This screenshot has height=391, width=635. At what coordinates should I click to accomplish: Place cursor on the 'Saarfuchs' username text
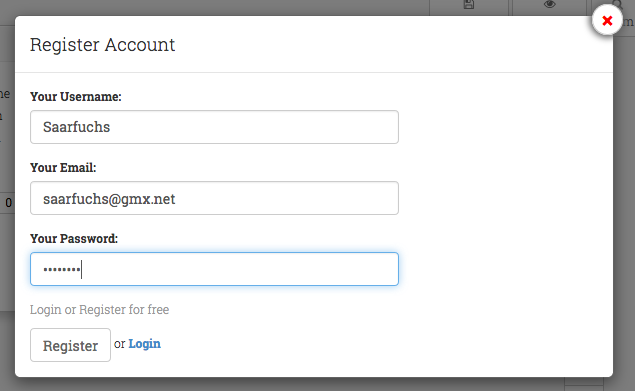[x=77, y=127]
